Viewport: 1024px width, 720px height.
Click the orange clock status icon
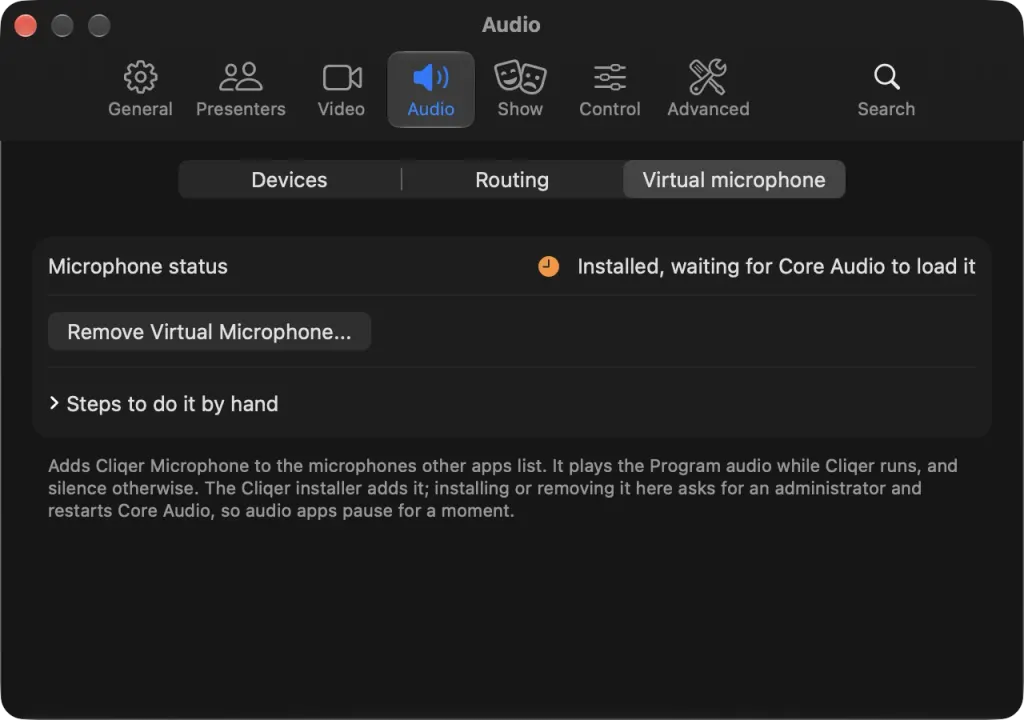point(549,267)
